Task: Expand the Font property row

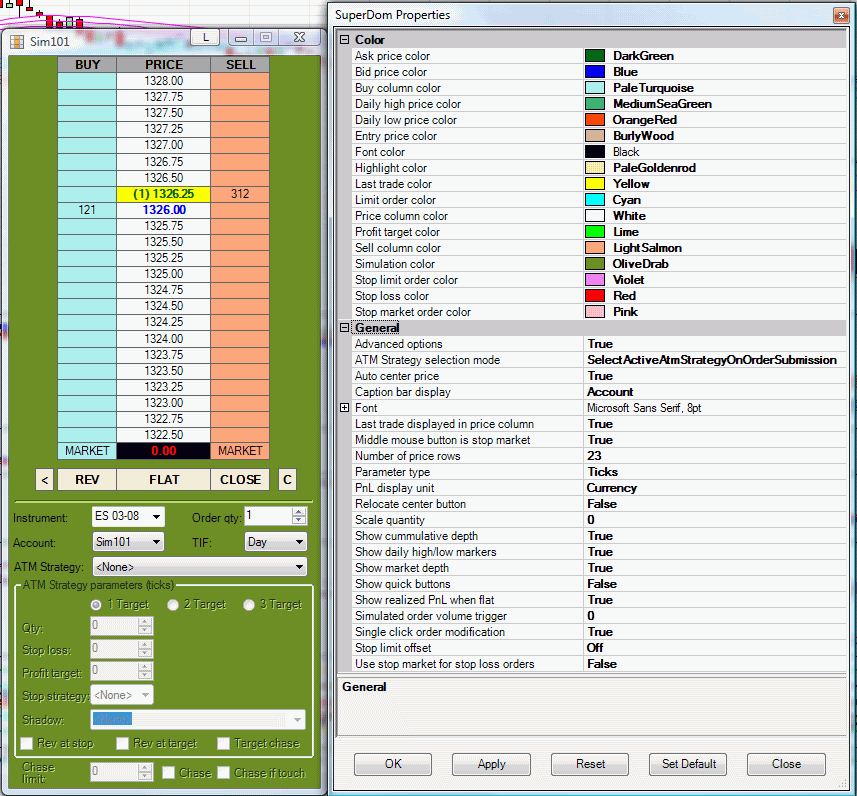Action: coord(344,407)
